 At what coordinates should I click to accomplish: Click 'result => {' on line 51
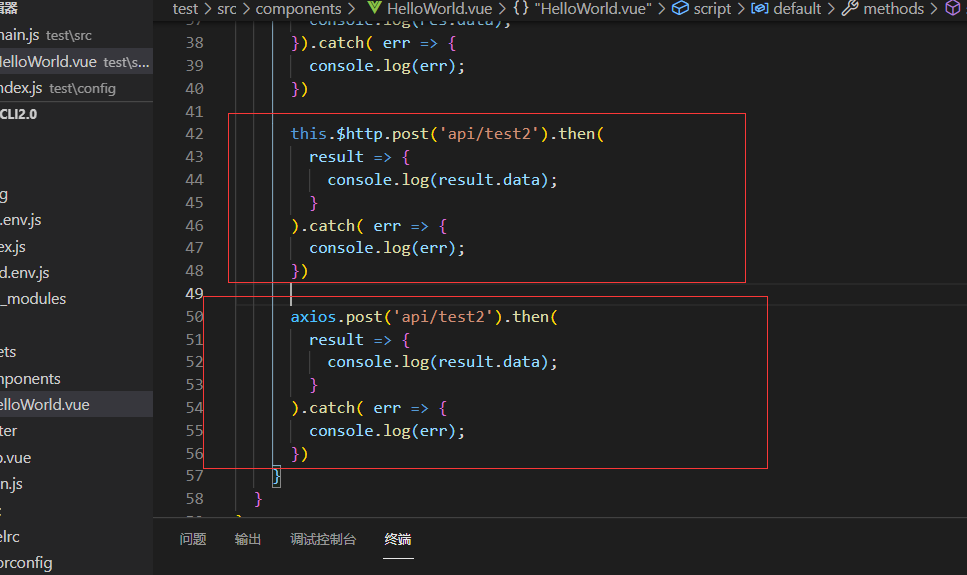[360, 340]
